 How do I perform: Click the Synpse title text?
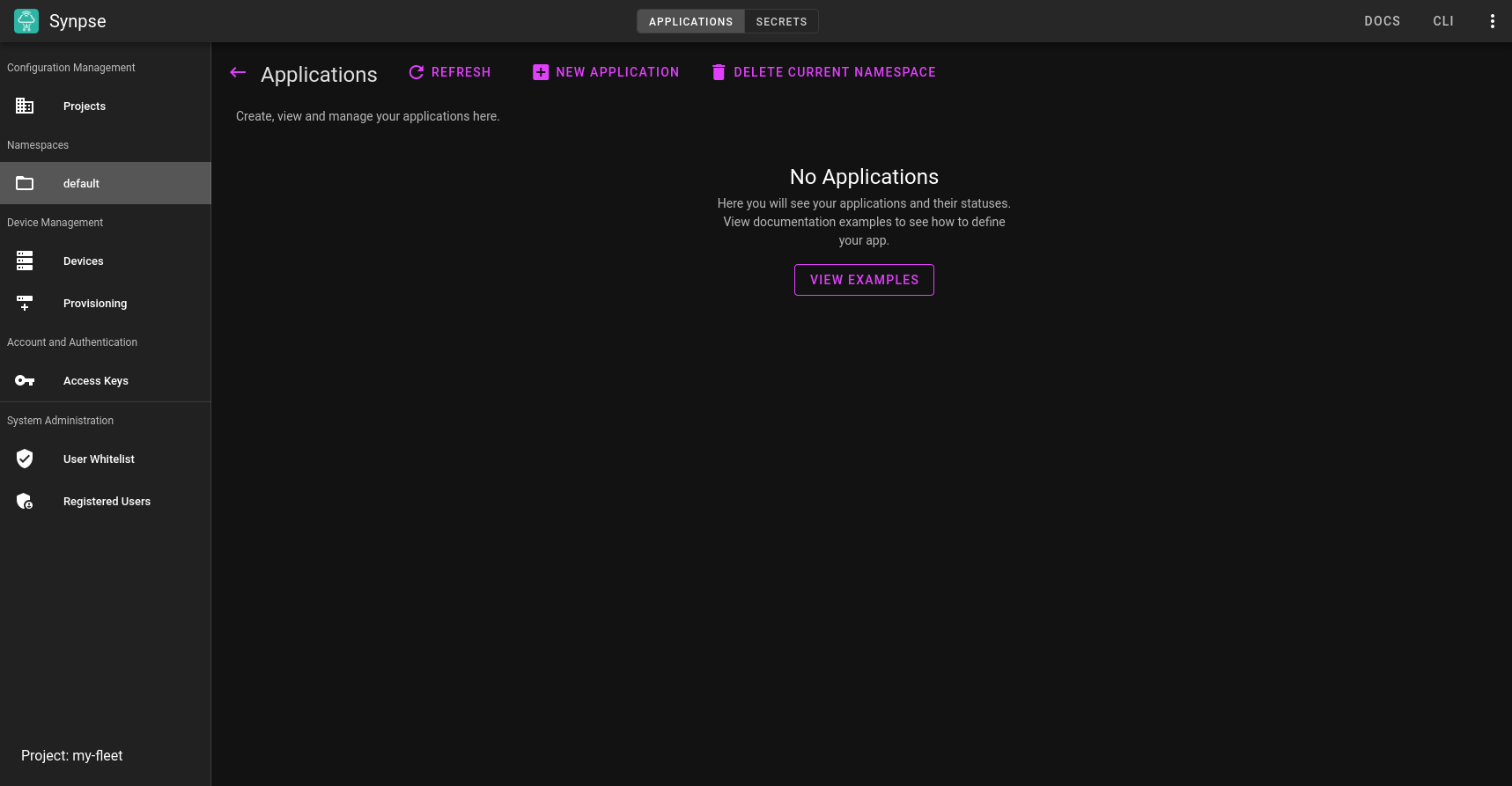77,21
